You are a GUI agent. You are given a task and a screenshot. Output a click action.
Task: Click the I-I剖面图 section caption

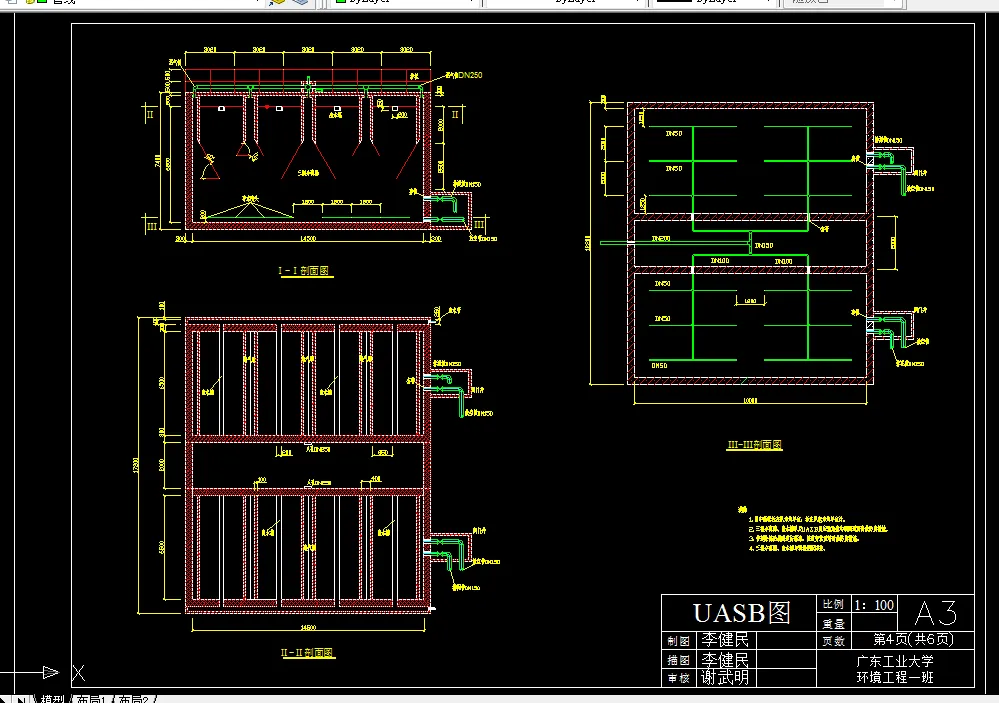[305, 271]
